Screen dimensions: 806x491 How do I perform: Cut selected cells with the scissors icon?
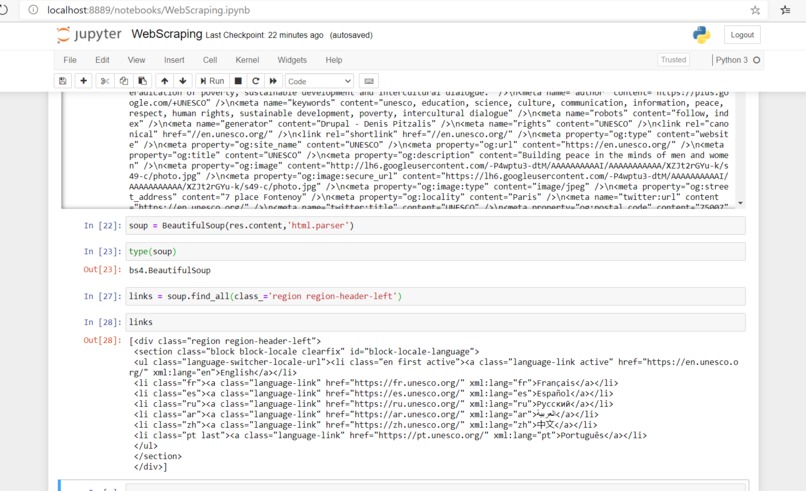pos(105,81)
